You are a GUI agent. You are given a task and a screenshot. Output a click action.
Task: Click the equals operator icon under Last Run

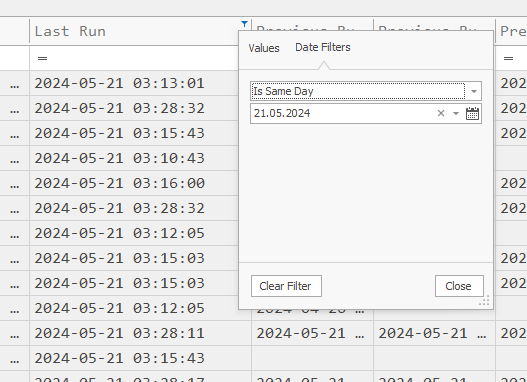pyautogui.click(x=42, y=58)
